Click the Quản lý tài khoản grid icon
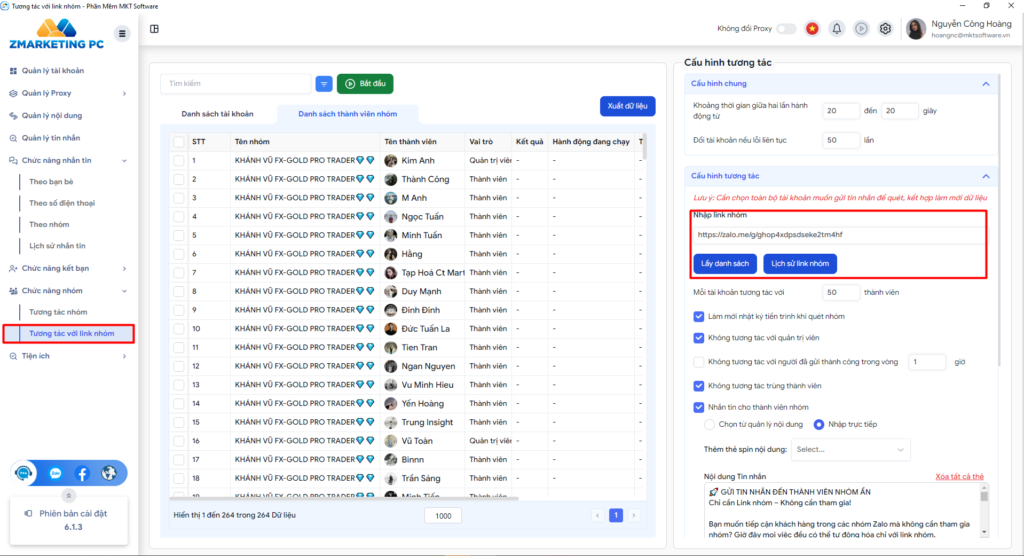 coord(13,71)
